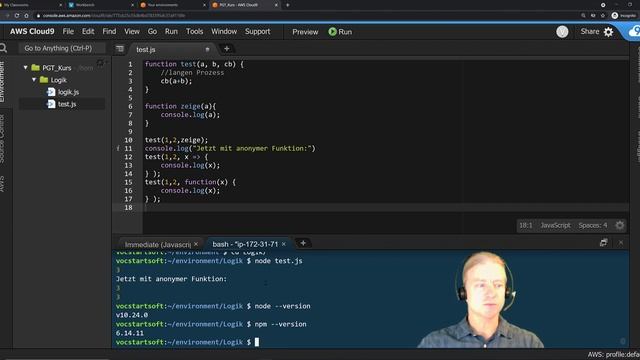Open the AWS side panel
Screen dimensions: 640x360
2,184
